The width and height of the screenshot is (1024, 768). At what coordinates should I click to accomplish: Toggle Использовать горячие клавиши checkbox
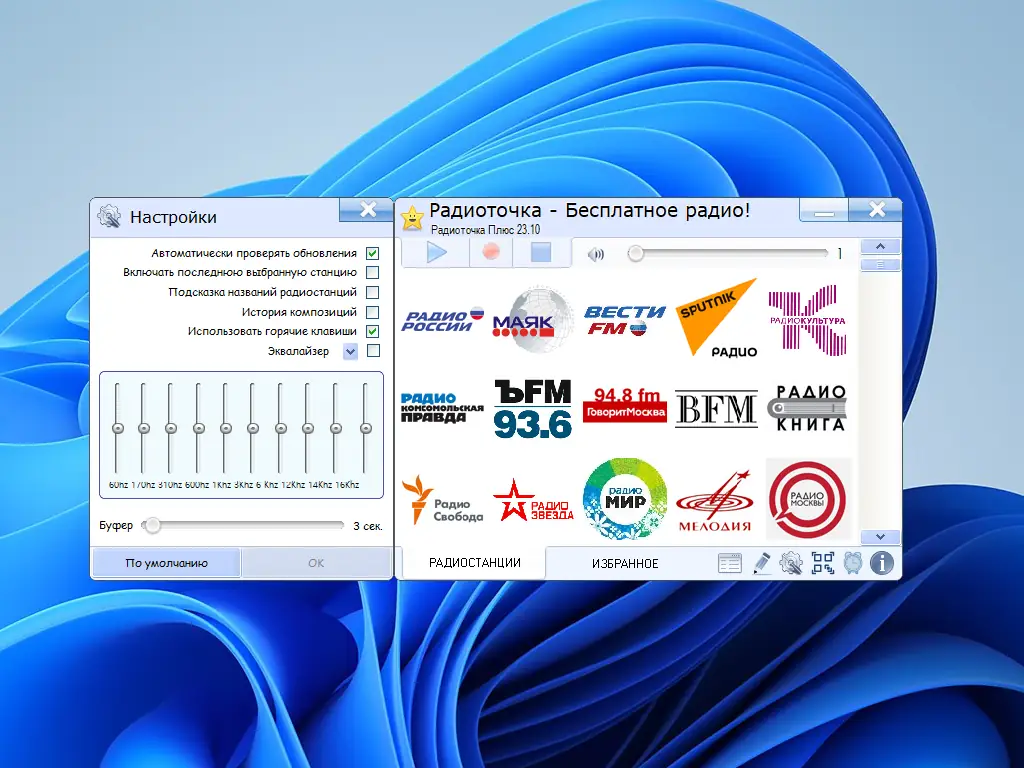[x=372, y=331]
